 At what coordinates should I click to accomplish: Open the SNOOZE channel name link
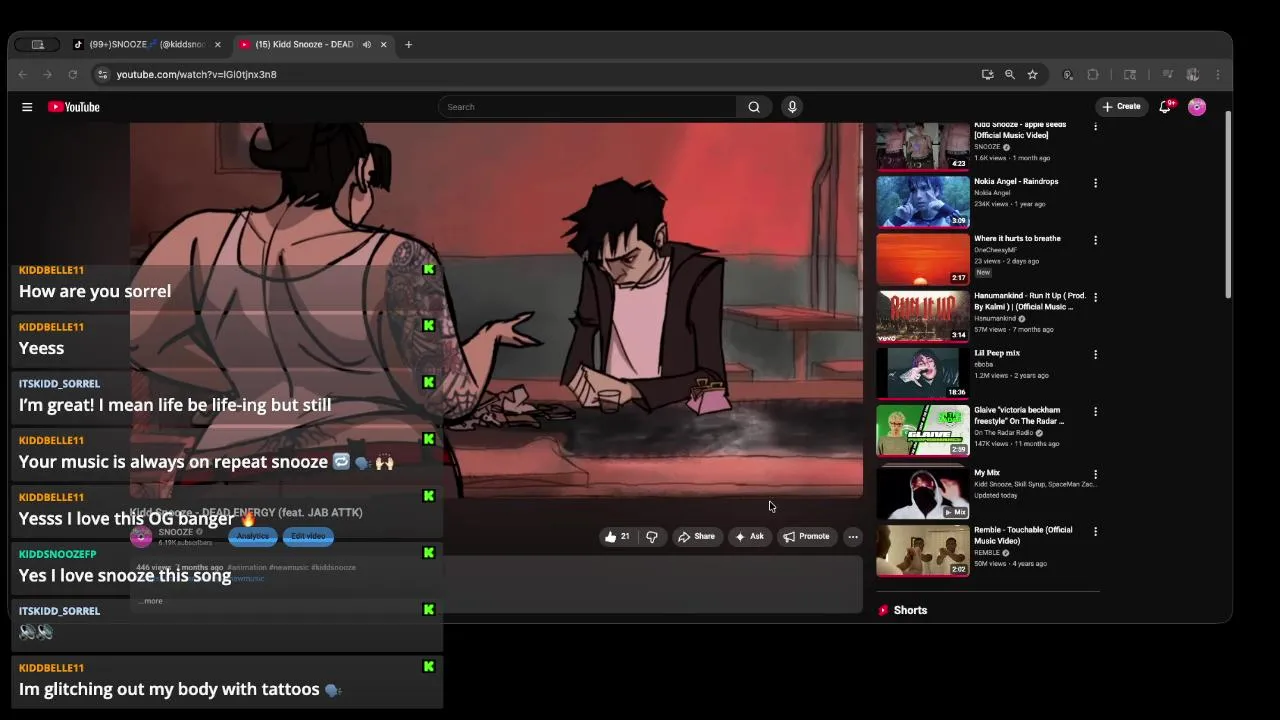176,532
